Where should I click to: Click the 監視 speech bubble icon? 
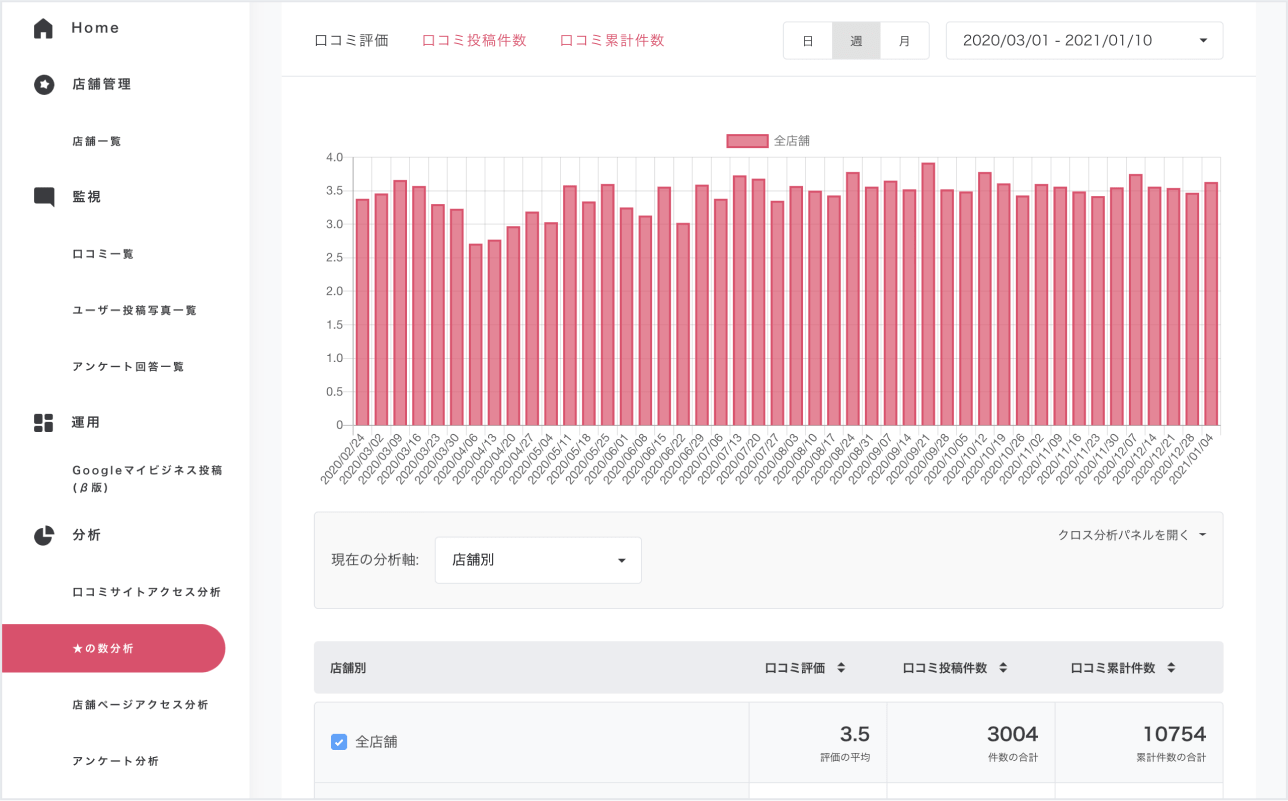44,197
